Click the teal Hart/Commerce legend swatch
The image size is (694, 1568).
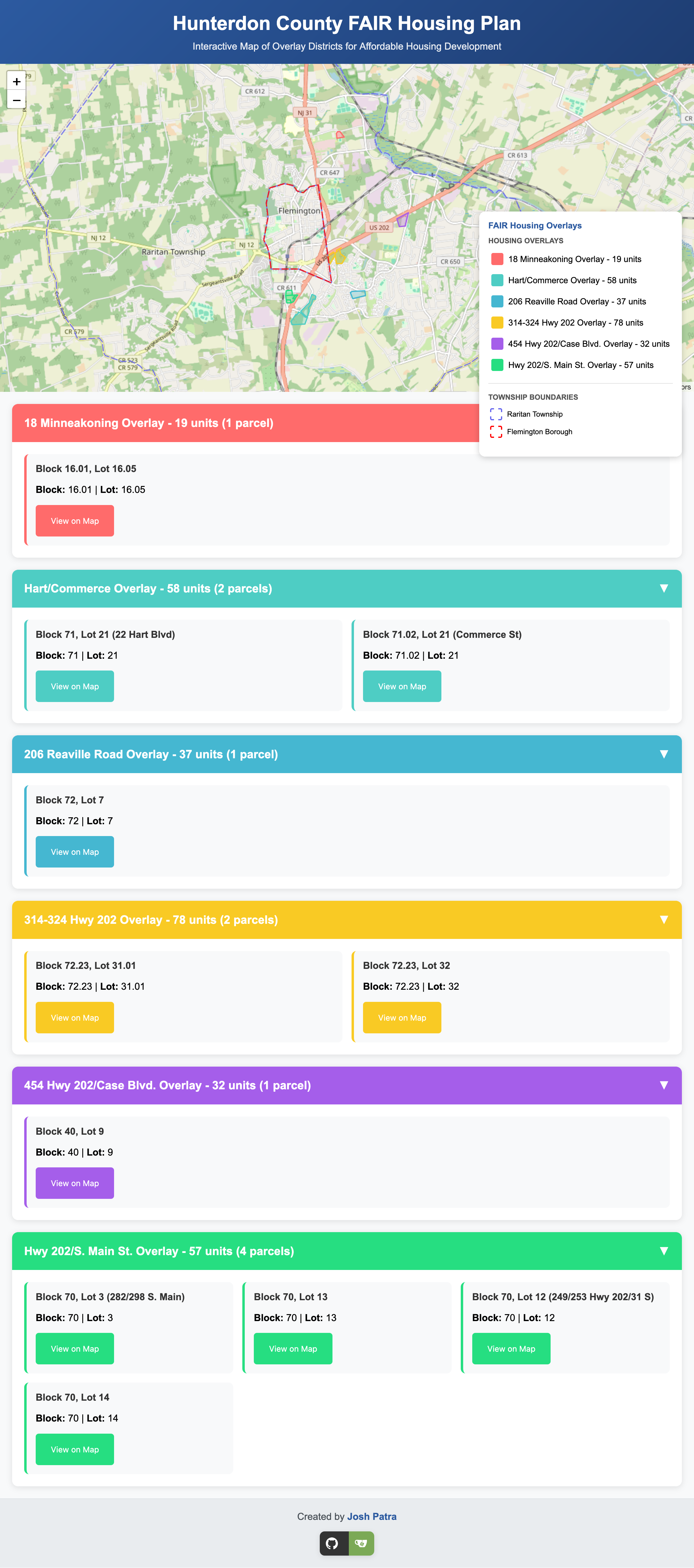click(497, 280)
